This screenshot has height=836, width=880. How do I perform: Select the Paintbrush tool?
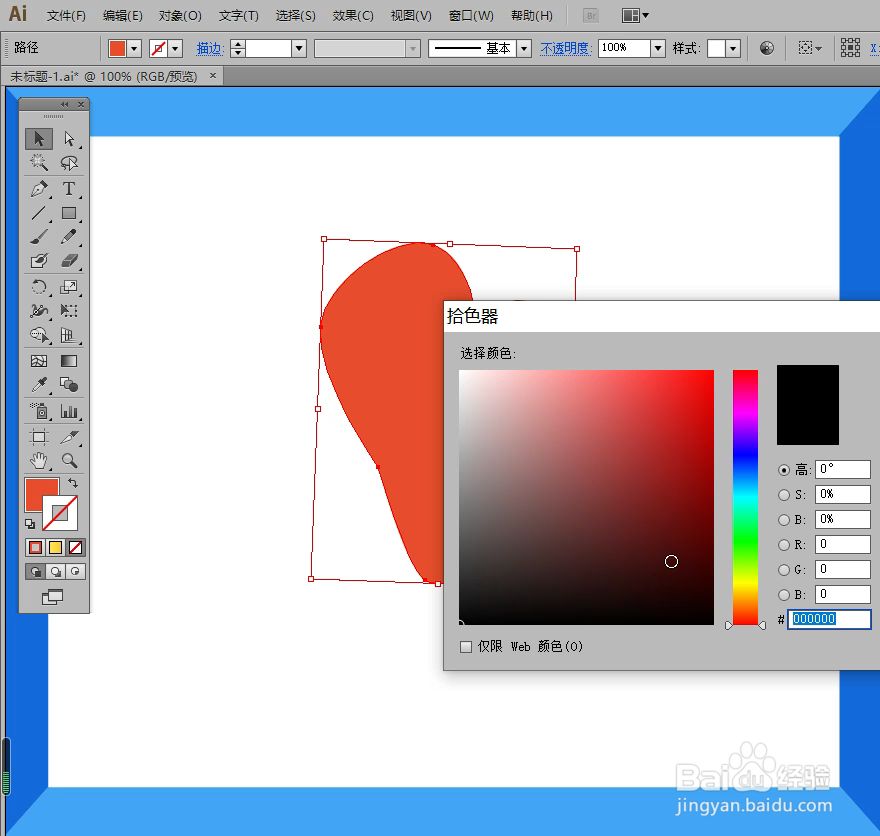coord(39,237)
